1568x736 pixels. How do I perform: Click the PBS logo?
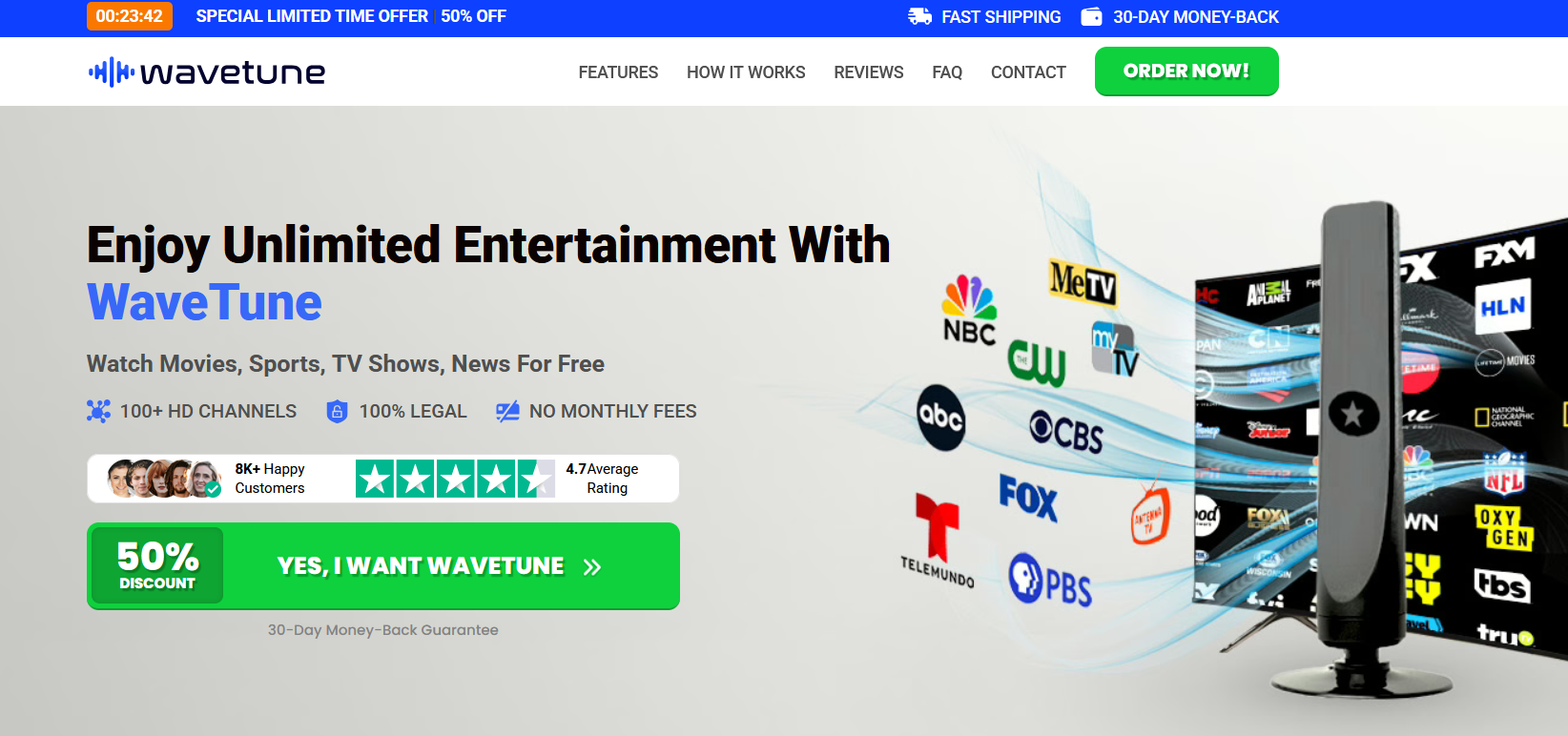[1050, 581]
